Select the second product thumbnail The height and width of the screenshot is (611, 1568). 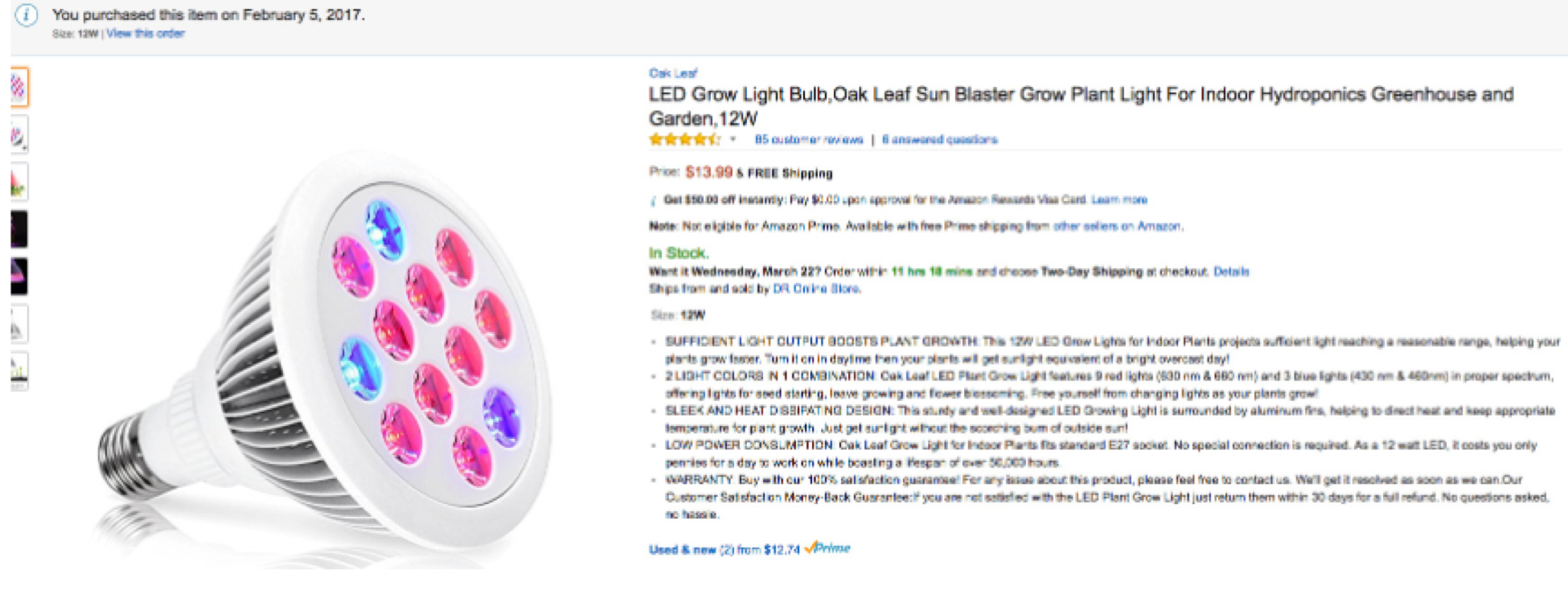19,134
